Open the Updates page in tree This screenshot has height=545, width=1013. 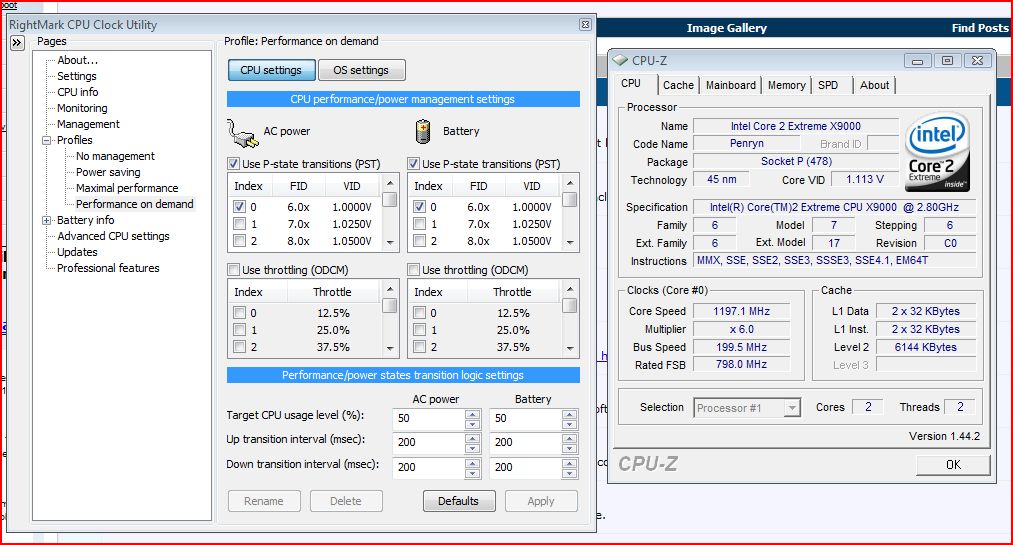tap(77, 252)
